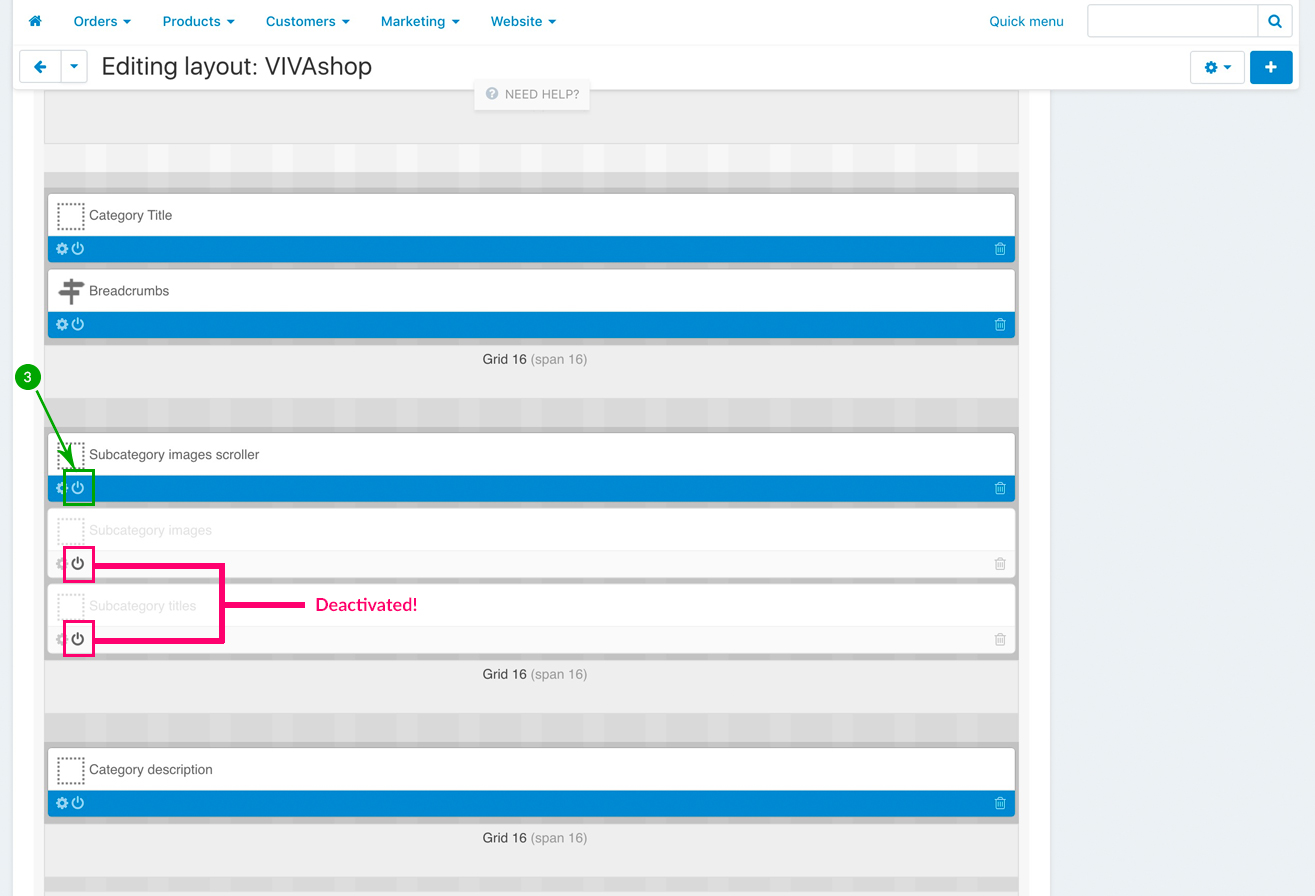Expand the Orders dropdown menu
Image resolution: width=1315 pixels, height=896 pixels.
pyautogui.click(x=102, y=21)
